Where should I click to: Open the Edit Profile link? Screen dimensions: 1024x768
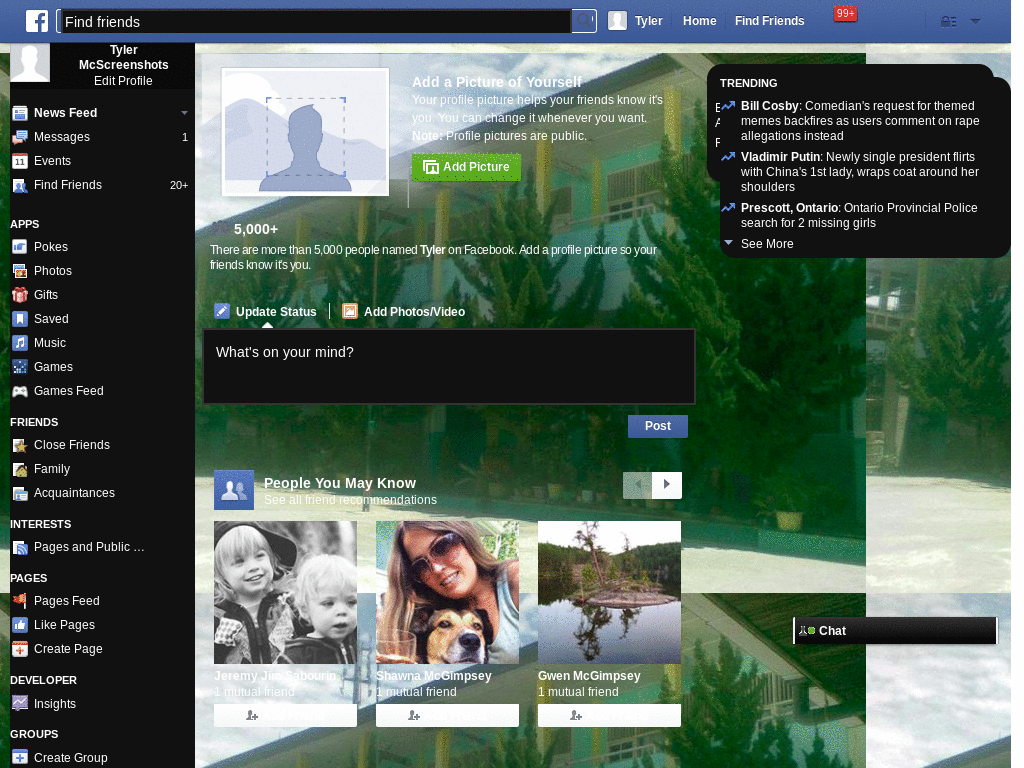click(x=123, y=81)
